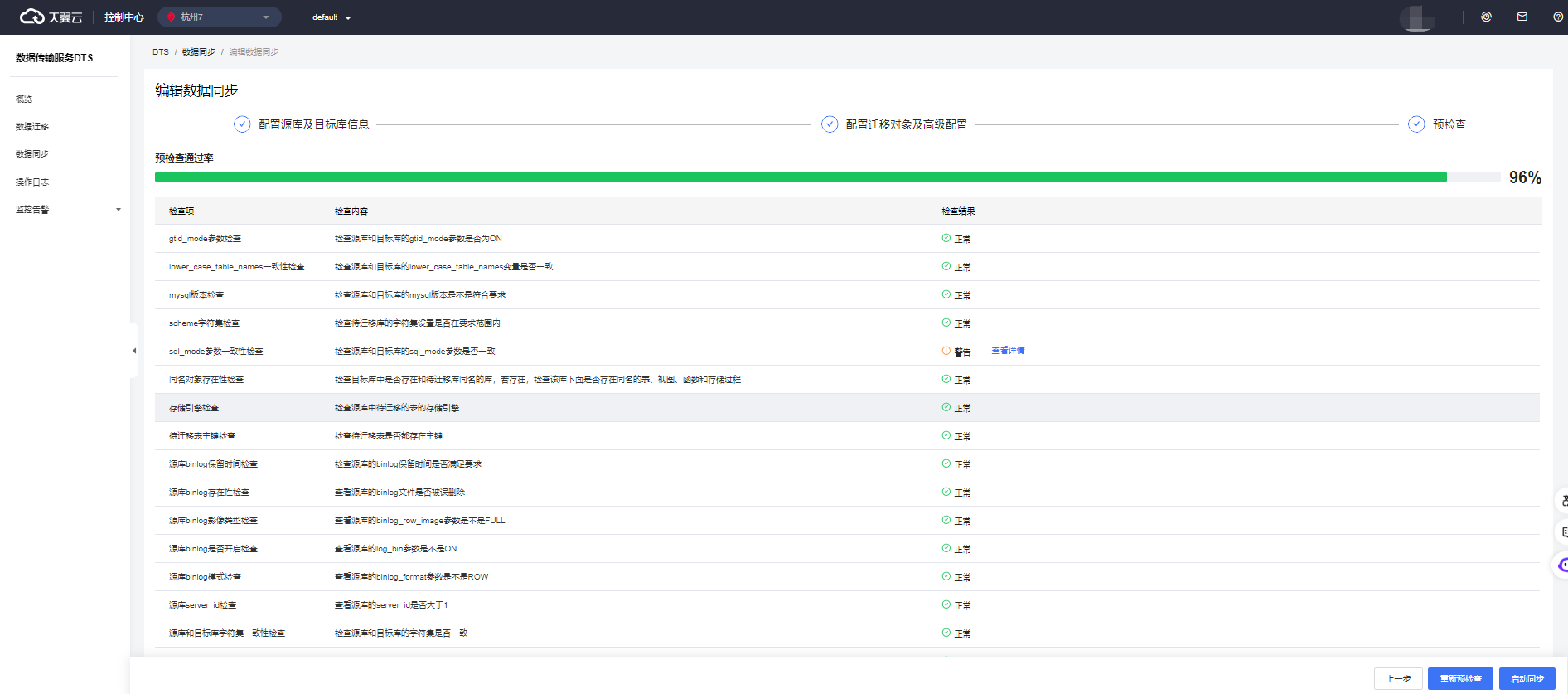Click status icon of 待迁移表主键检查 row
The width and height of the screenshot is (1568, 694).
pyautogui.click(x=946, y=435)
